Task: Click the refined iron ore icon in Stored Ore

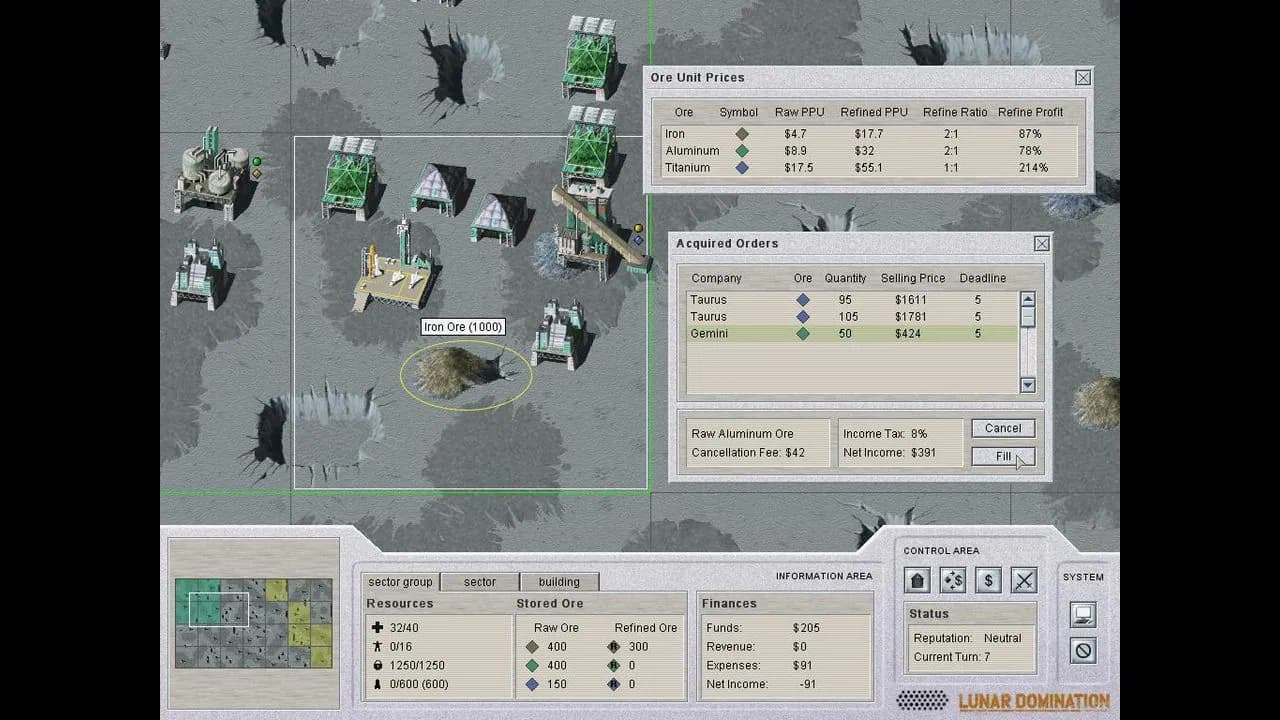Action: [613, 647]
